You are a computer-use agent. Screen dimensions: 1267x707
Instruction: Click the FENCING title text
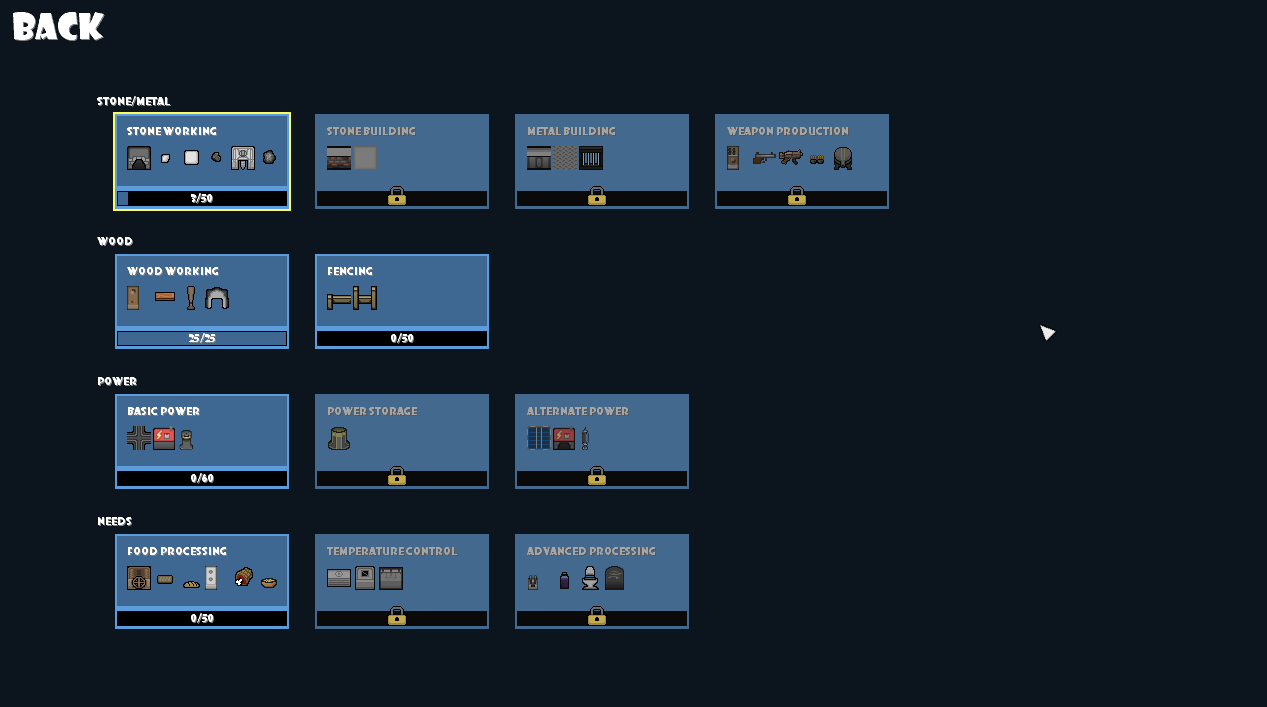[x=350, y=271]
